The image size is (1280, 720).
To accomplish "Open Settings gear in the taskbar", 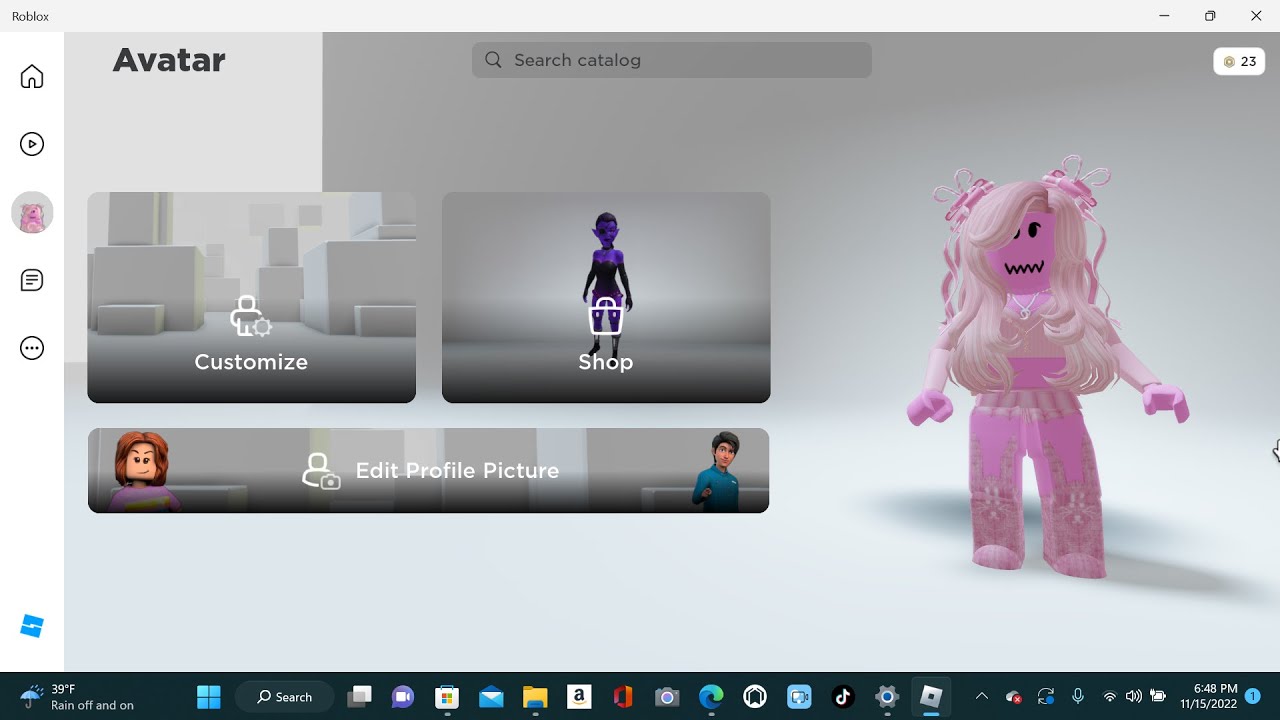I will [x=887, y=696].
